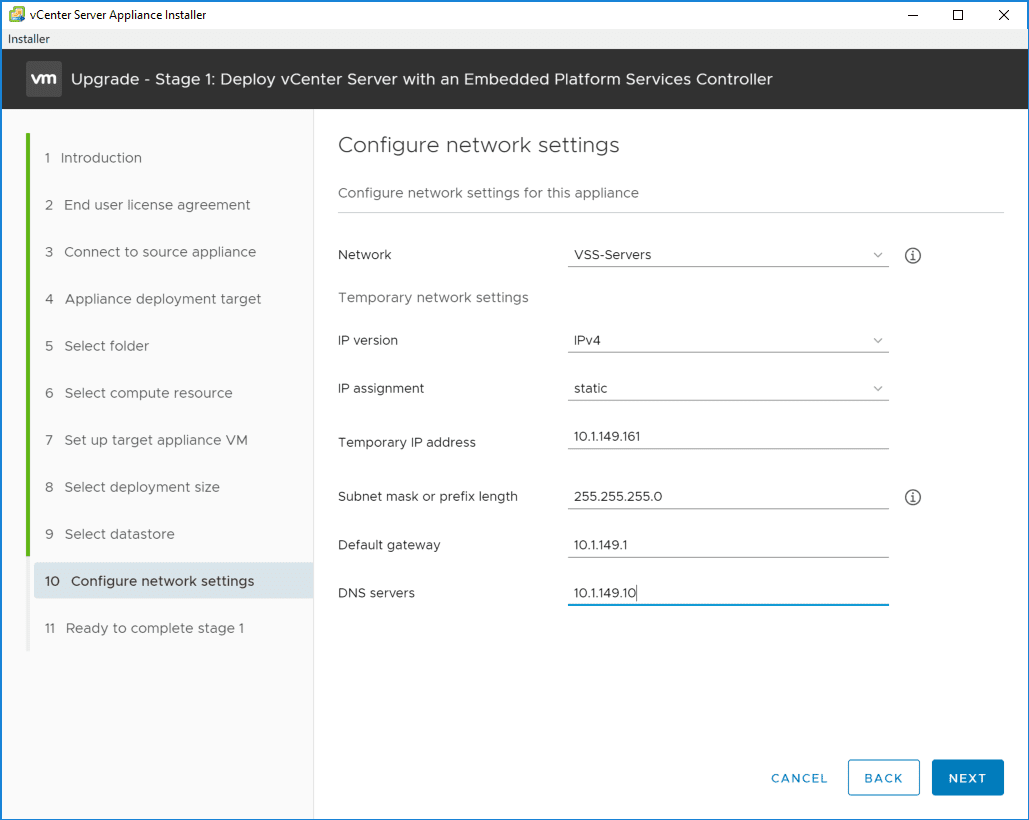This screenshot has height=820, width=1029.
Task: Open the IP assignment static dropdown
Action: [727, 389]
